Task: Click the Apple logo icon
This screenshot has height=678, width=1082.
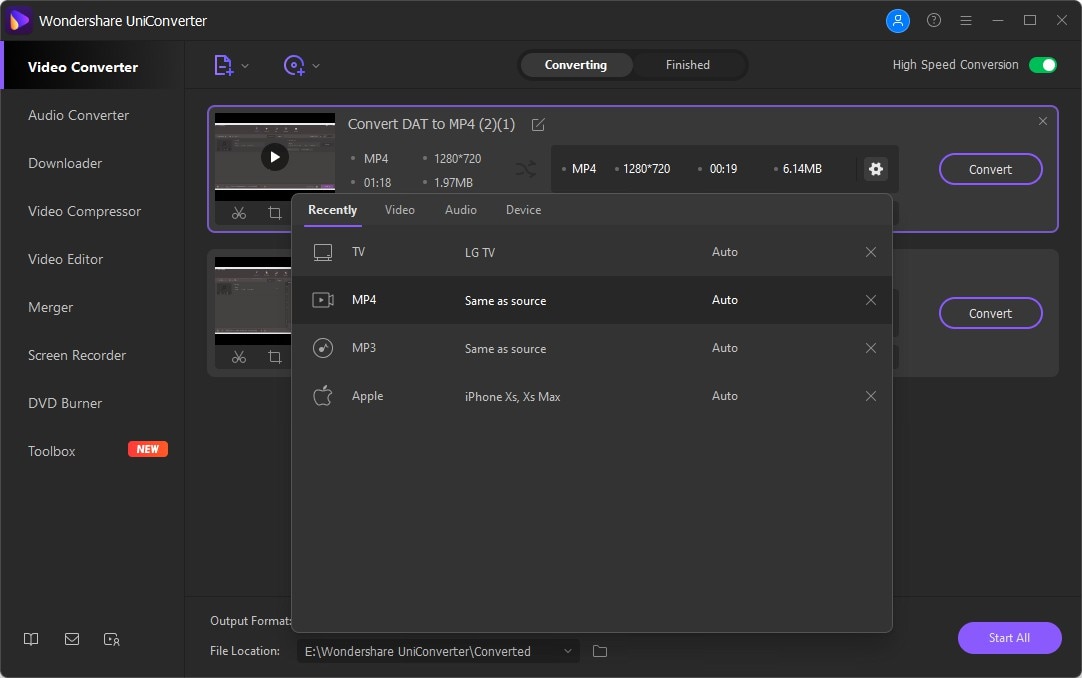Action: pyautogui.click(x=323, y=396)
